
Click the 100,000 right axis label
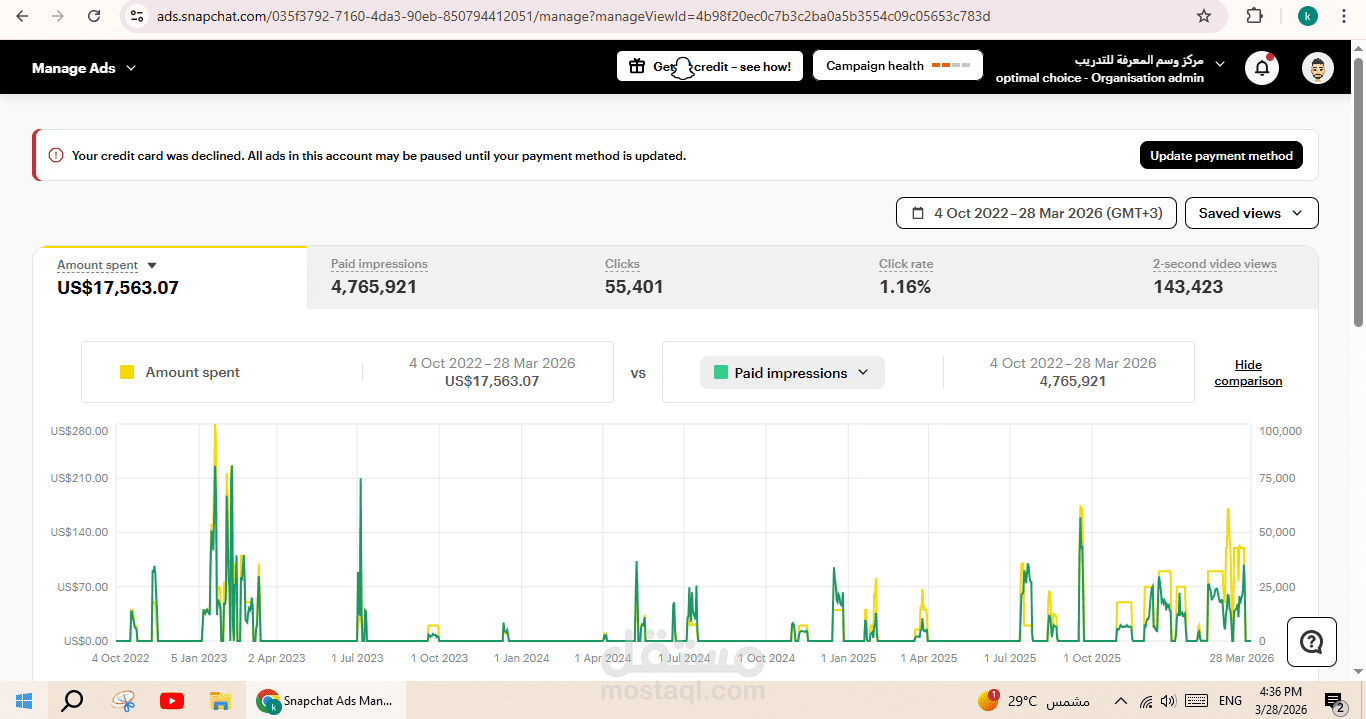click(x=1280, y=431)
